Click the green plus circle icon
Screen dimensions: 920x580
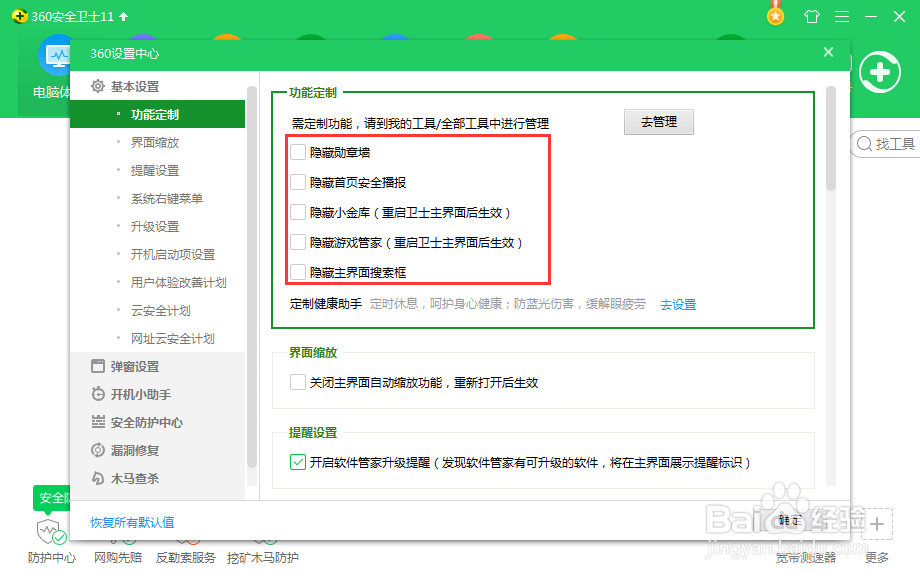(880, 73)
